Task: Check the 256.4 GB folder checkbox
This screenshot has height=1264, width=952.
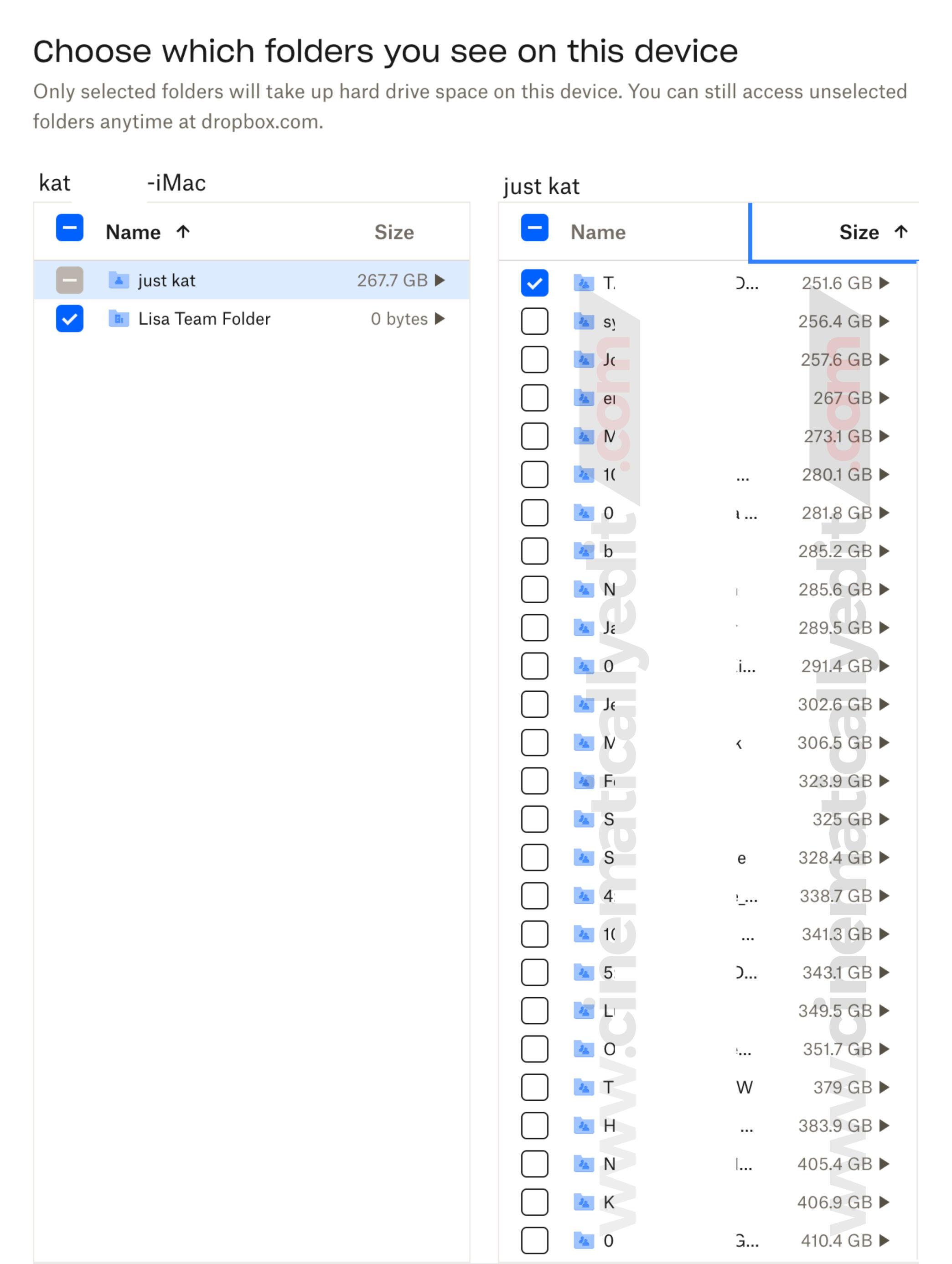Action: pos(535,322)
